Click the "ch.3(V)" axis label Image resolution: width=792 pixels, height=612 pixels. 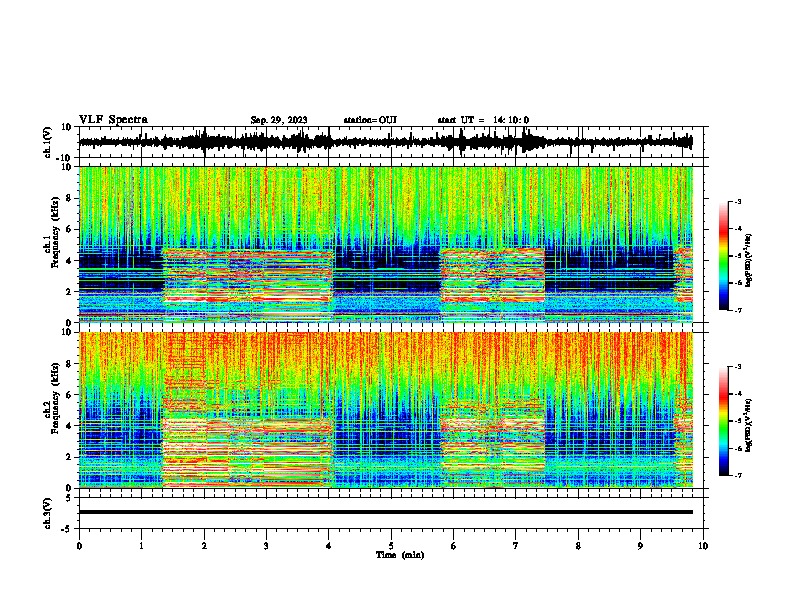click(48, 514)
